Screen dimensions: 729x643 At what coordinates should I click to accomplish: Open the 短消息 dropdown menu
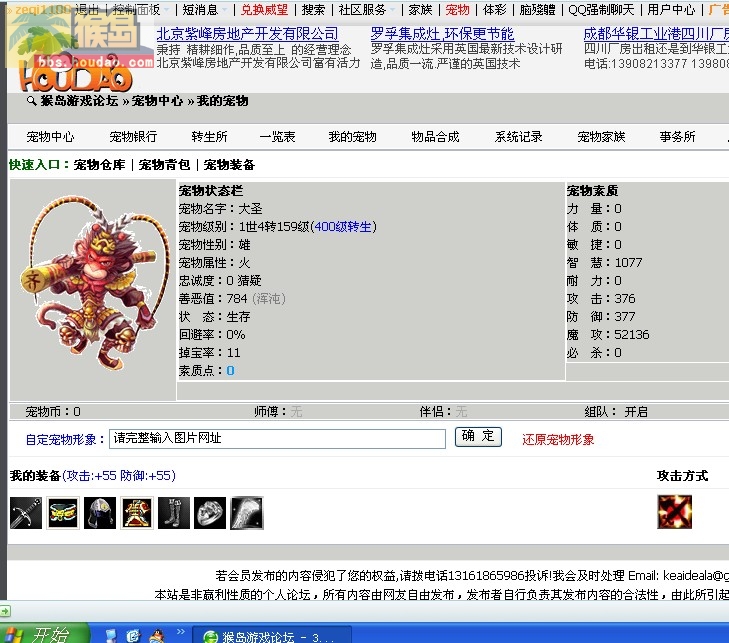point(205,9)
